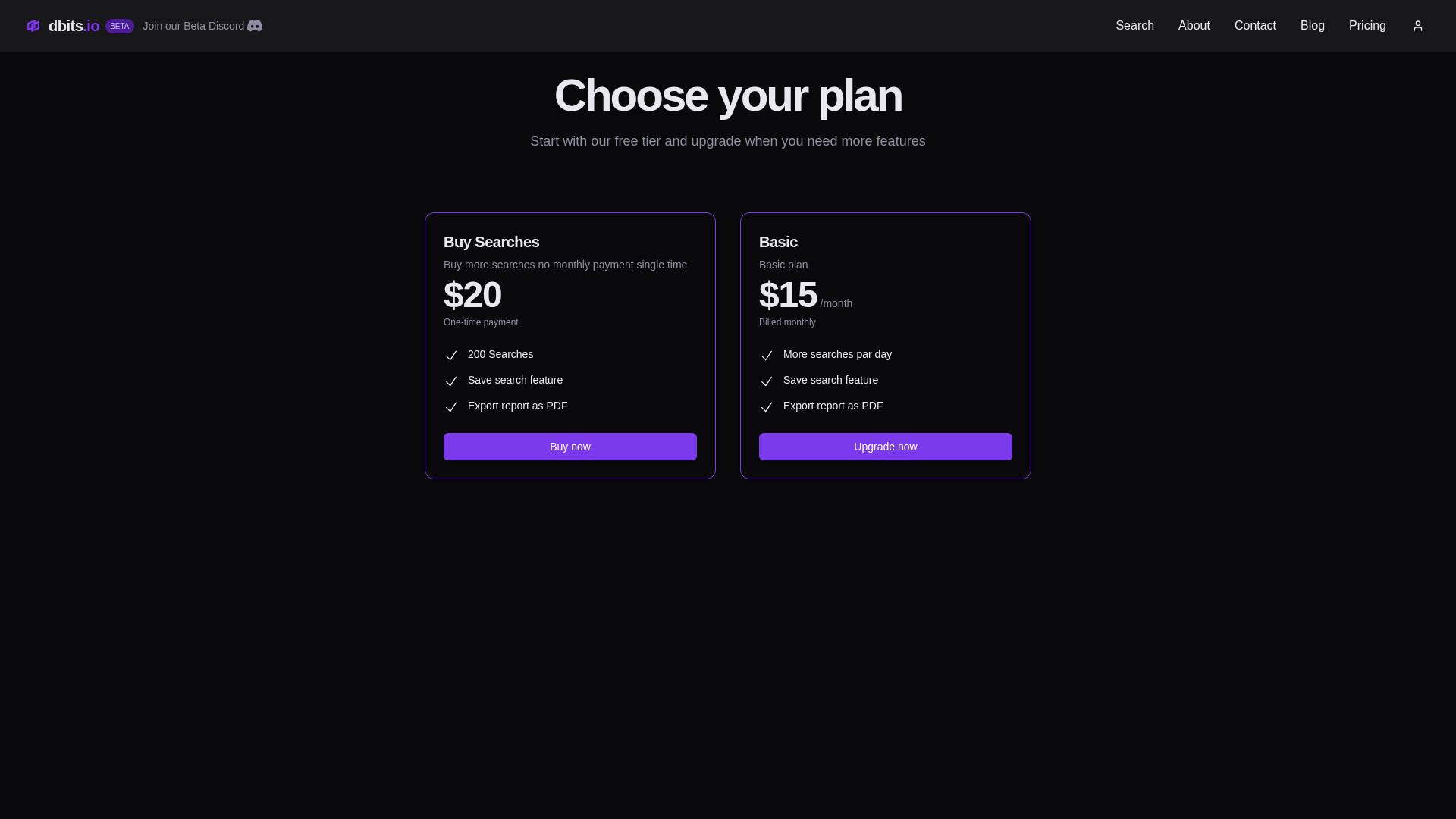
Task: Go to the About page
Action: (x=1194, y=26)
